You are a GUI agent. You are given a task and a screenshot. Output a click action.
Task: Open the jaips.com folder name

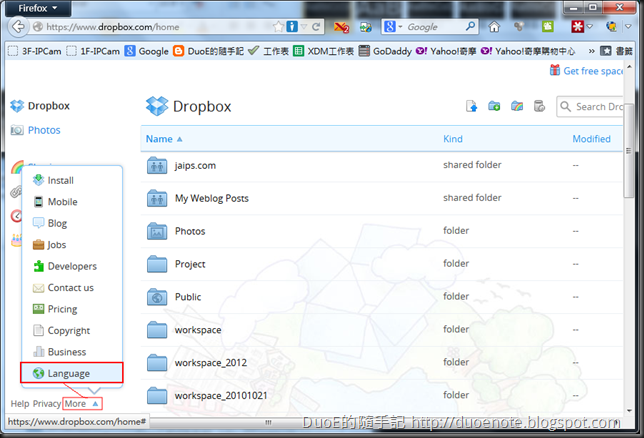(195, 166)
